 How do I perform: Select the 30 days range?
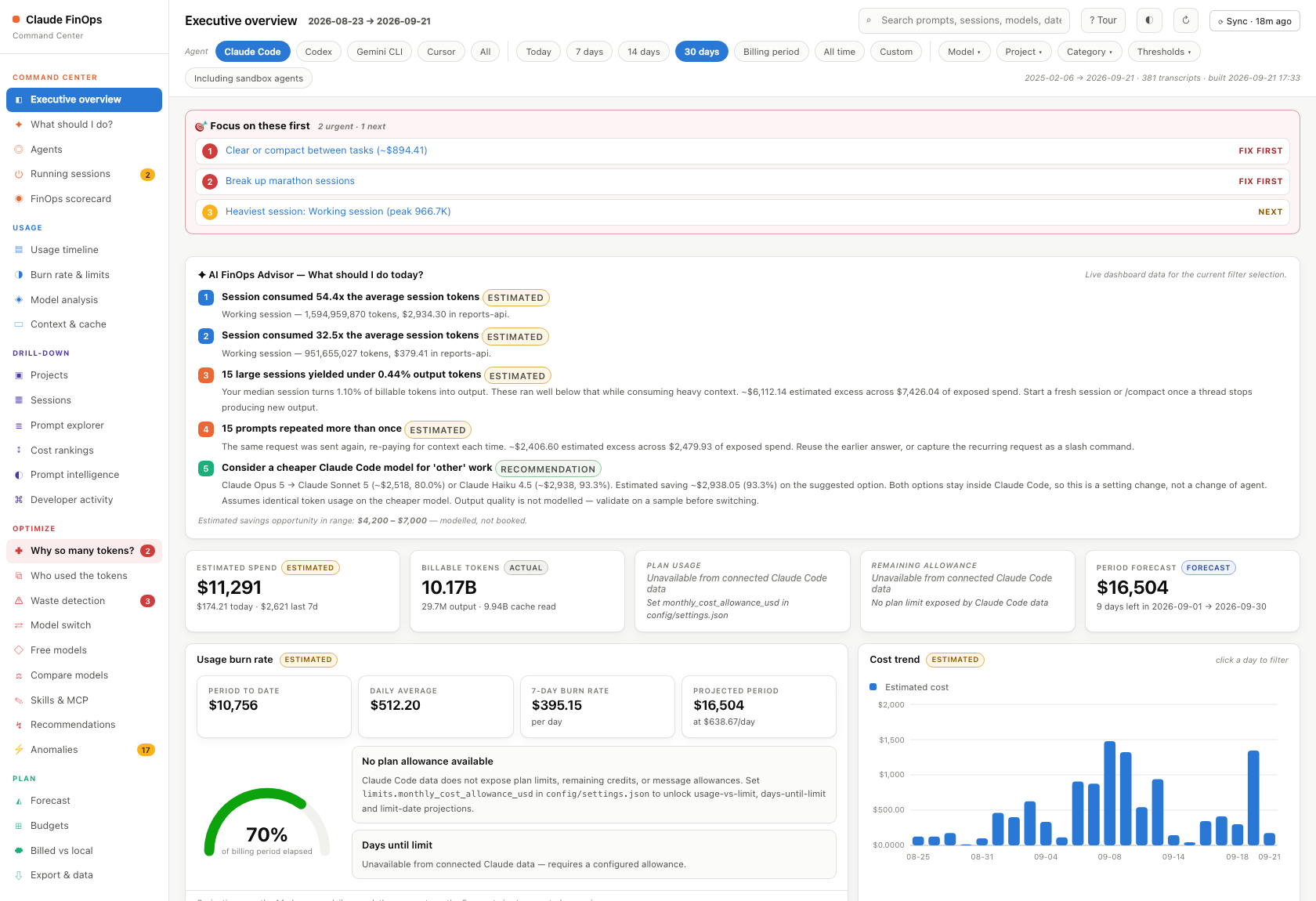coord(702,52)
